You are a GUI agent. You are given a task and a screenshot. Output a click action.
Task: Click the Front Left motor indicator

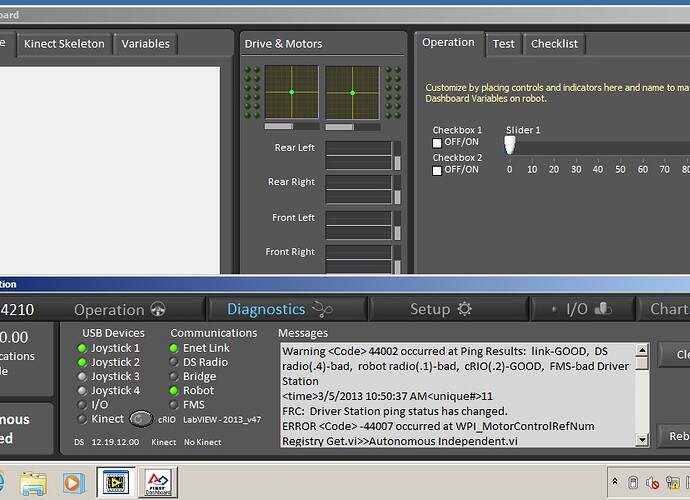(358, 225)
